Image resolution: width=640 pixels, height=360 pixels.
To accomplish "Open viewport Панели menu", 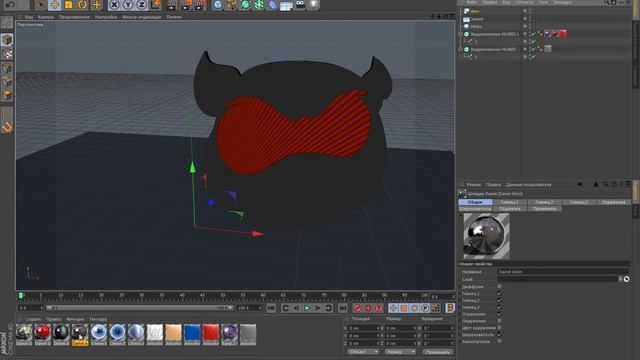I will point(174,17).
